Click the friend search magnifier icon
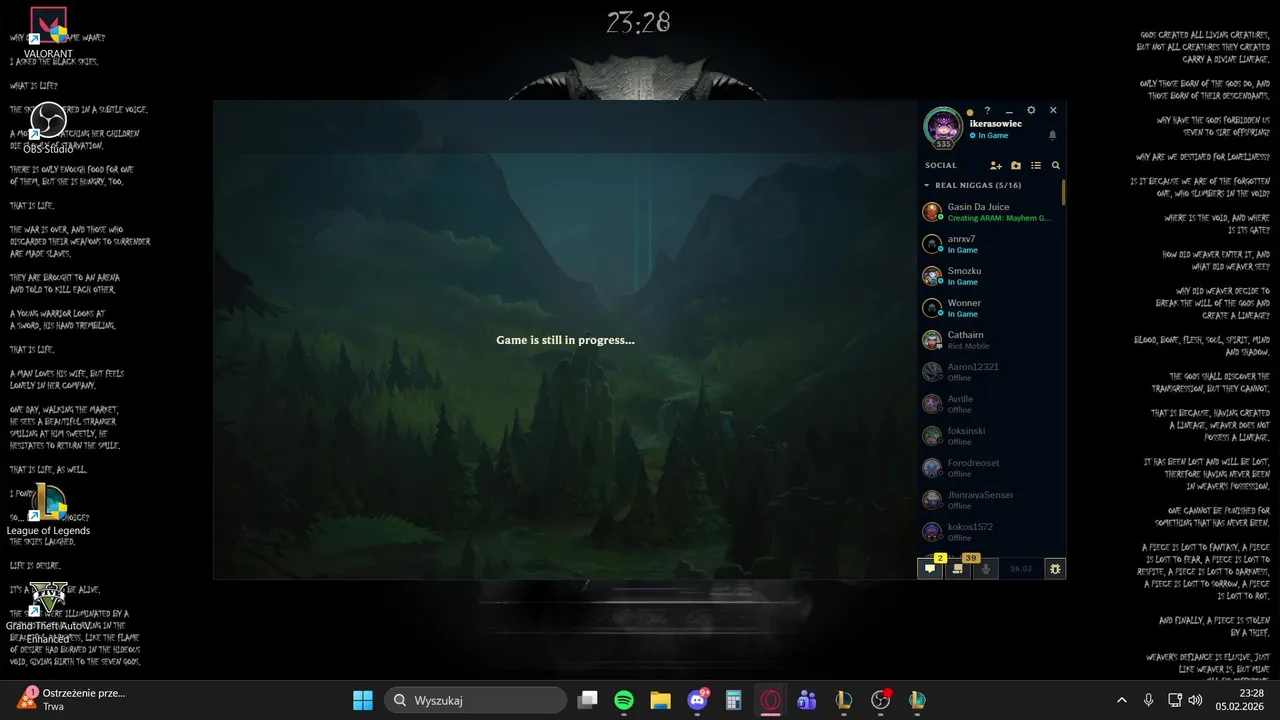Viewport: 1280px width, 720px height. point(1055,165)
